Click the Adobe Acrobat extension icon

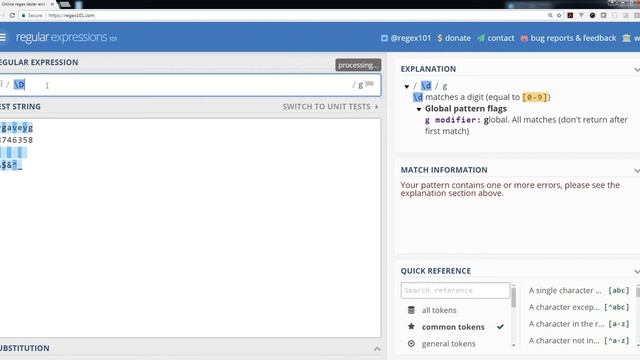(x=570, y=16)
